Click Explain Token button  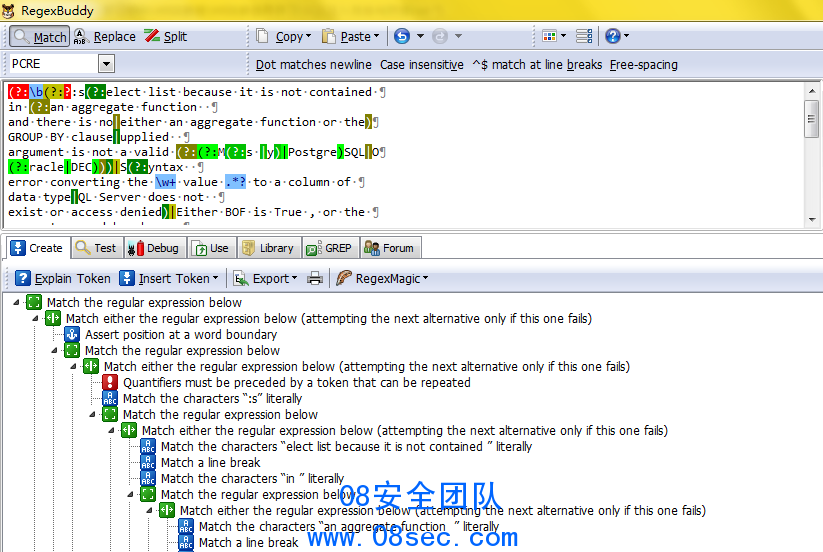(62, 278)
